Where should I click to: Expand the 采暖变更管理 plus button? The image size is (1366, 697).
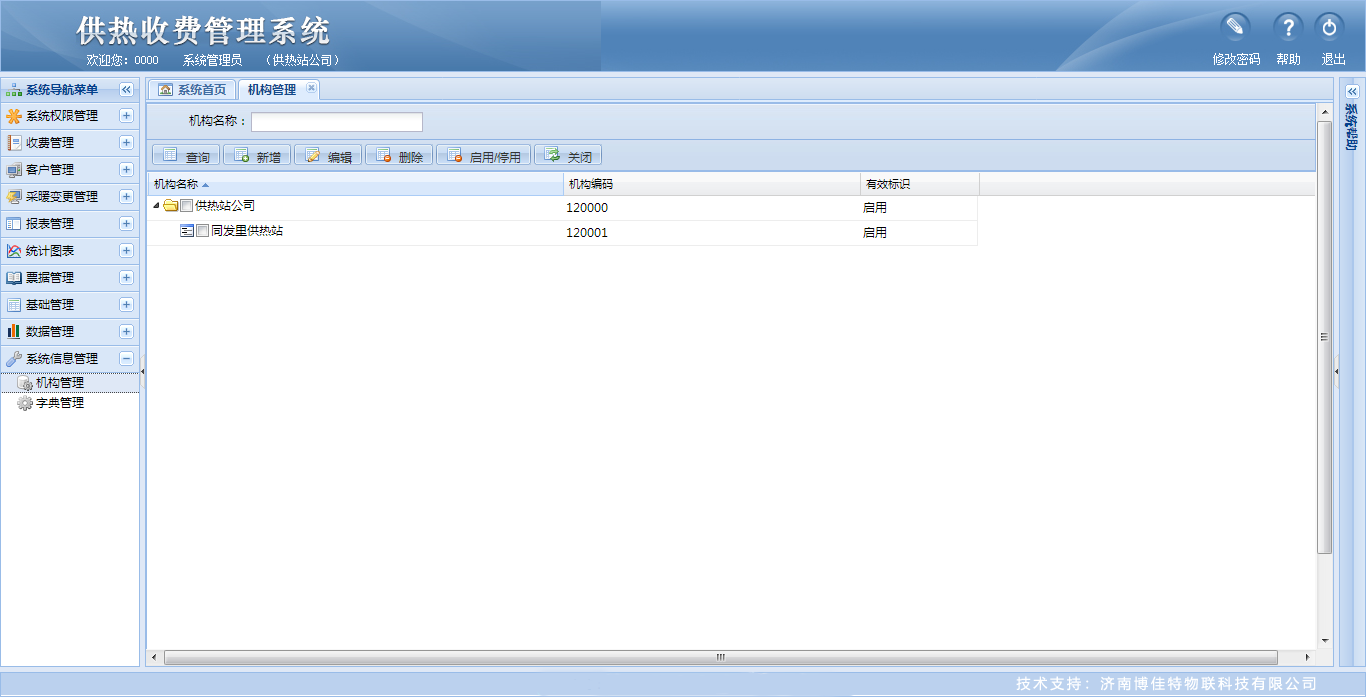[127, 197]
